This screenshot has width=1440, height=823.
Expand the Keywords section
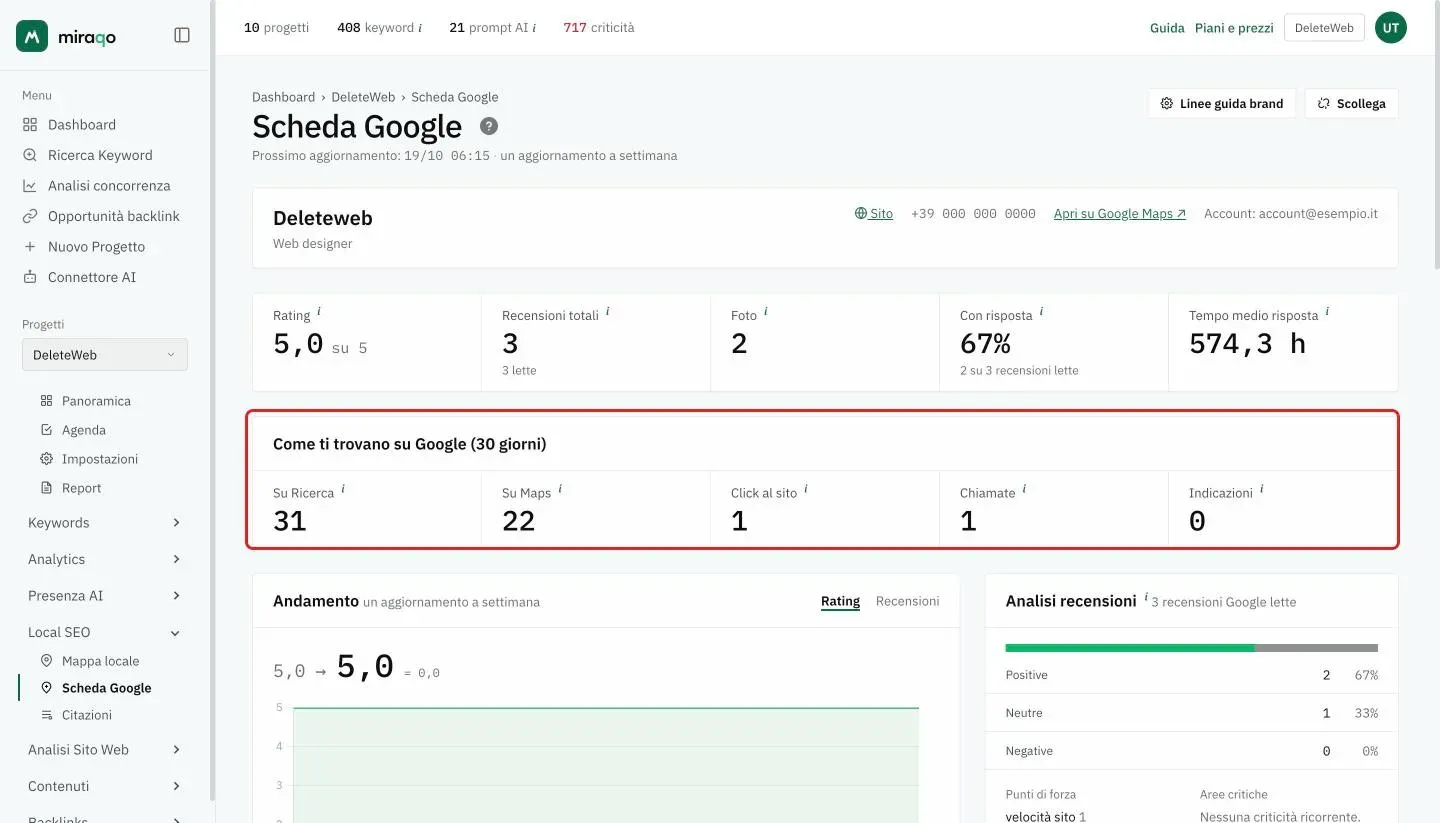pos(105,523)
